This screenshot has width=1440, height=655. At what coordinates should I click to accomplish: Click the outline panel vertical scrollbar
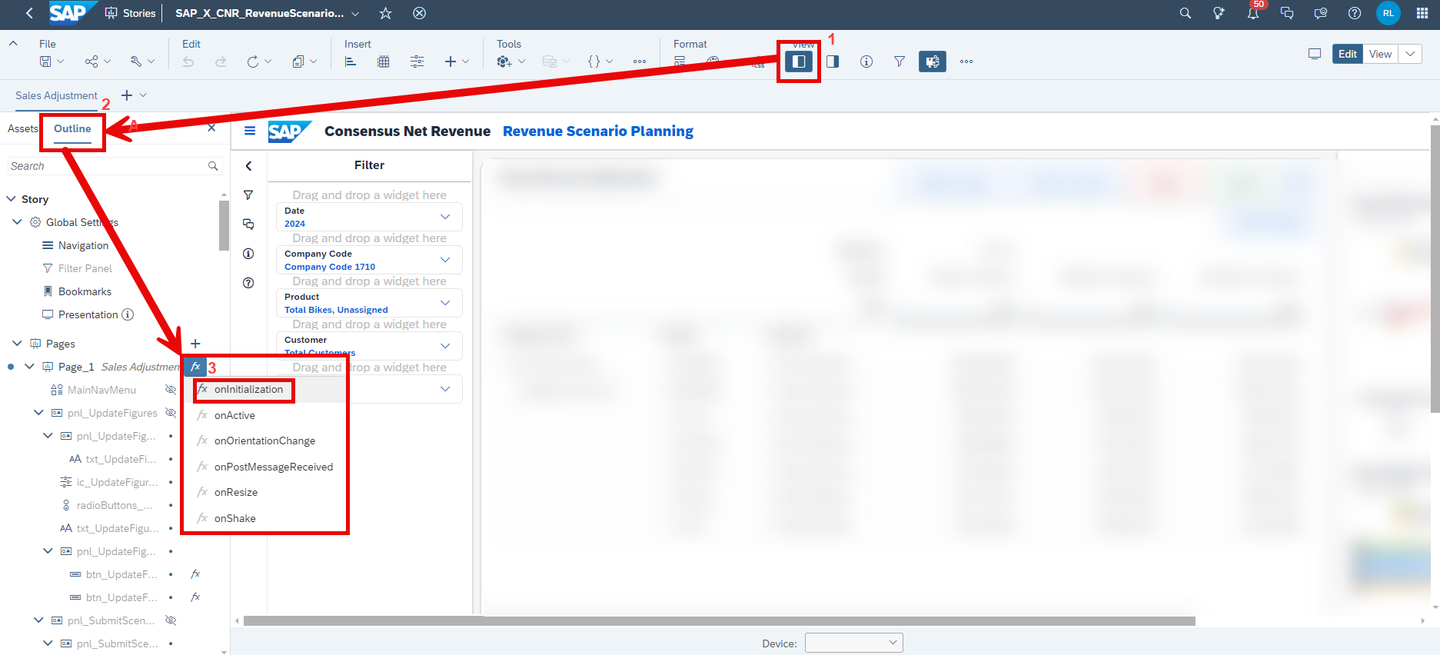click(224, 225)
